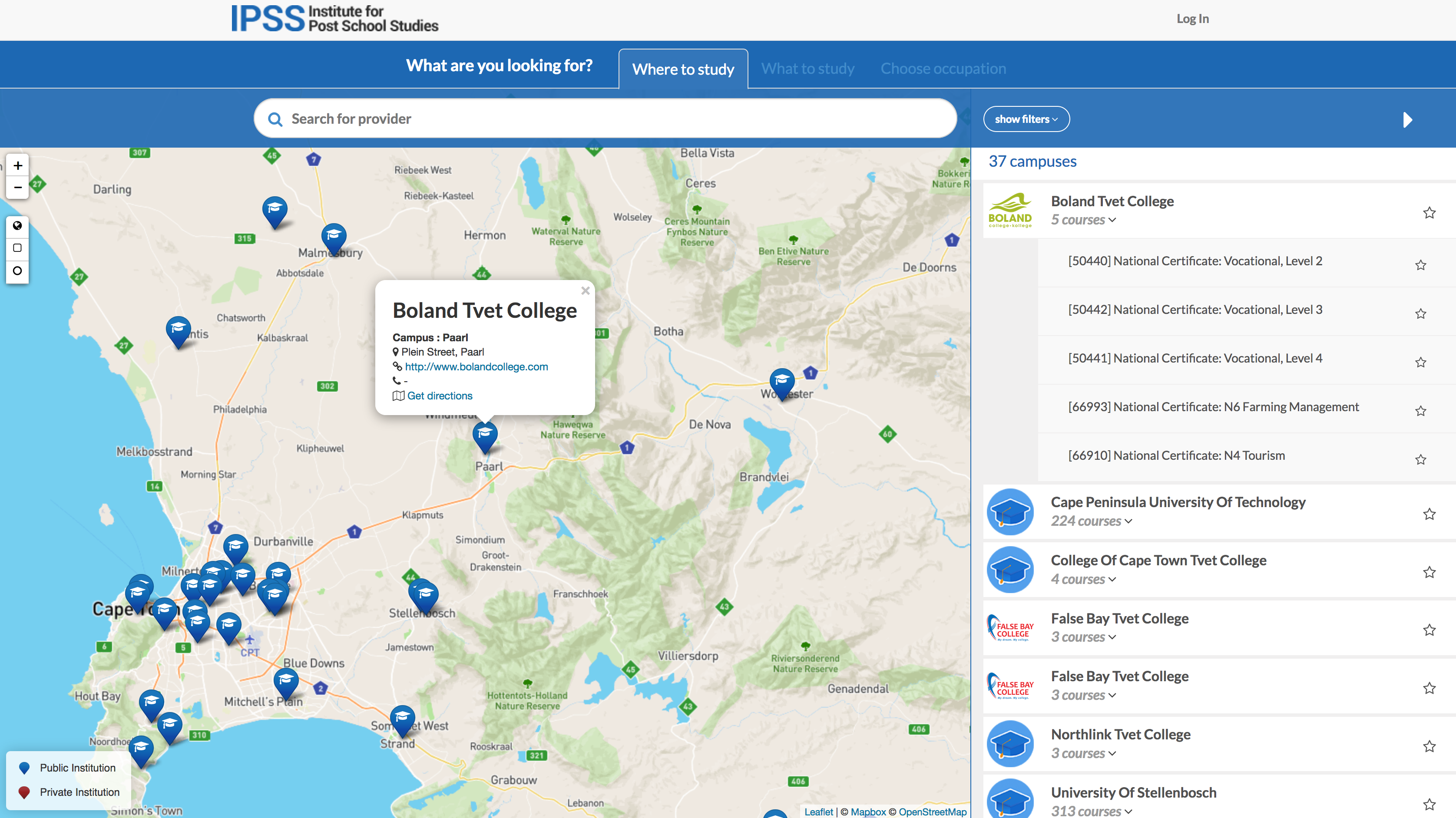
Task: Click the Mitchell's Plain map marker
Action: [286, 684]
